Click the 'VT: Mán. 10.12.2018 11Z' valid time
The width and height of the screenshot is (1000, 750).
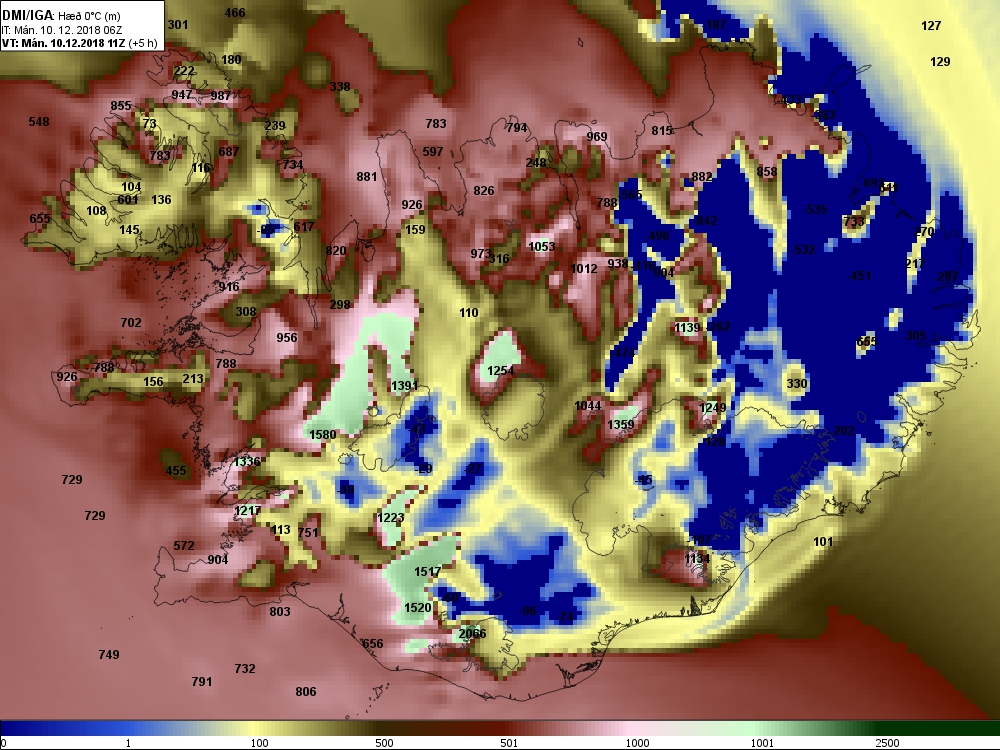[63, 43]
